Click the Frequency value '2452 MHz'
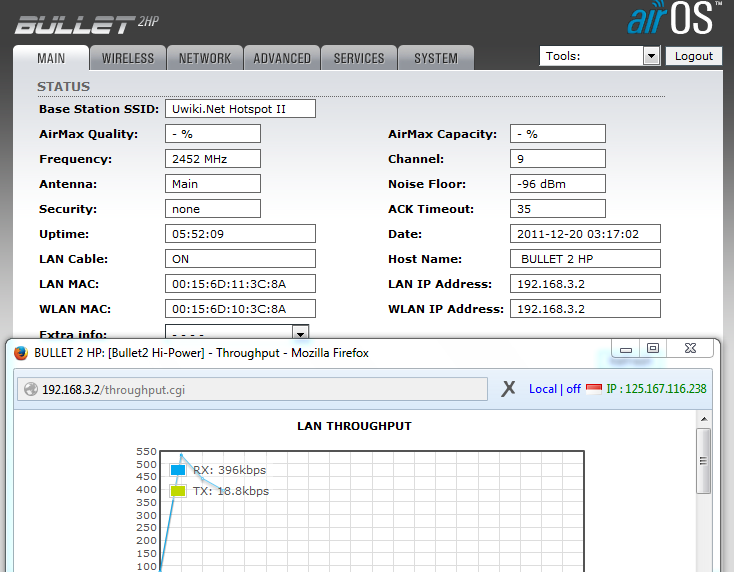Screen dimensions: 734x572 click(213, 159)
